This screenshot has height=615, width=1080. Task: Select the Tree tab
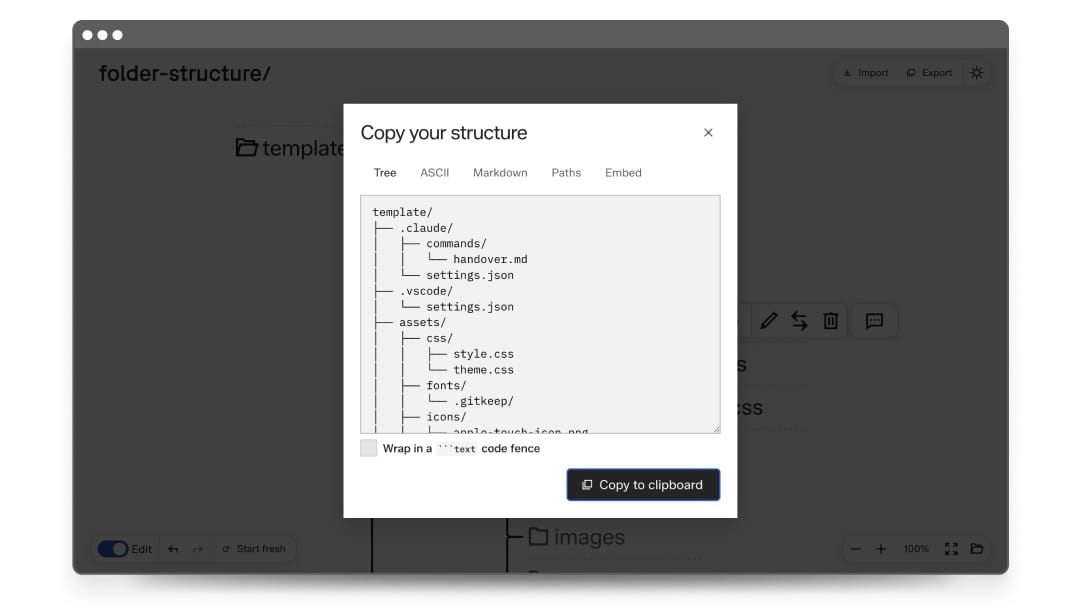coord(384,173)
